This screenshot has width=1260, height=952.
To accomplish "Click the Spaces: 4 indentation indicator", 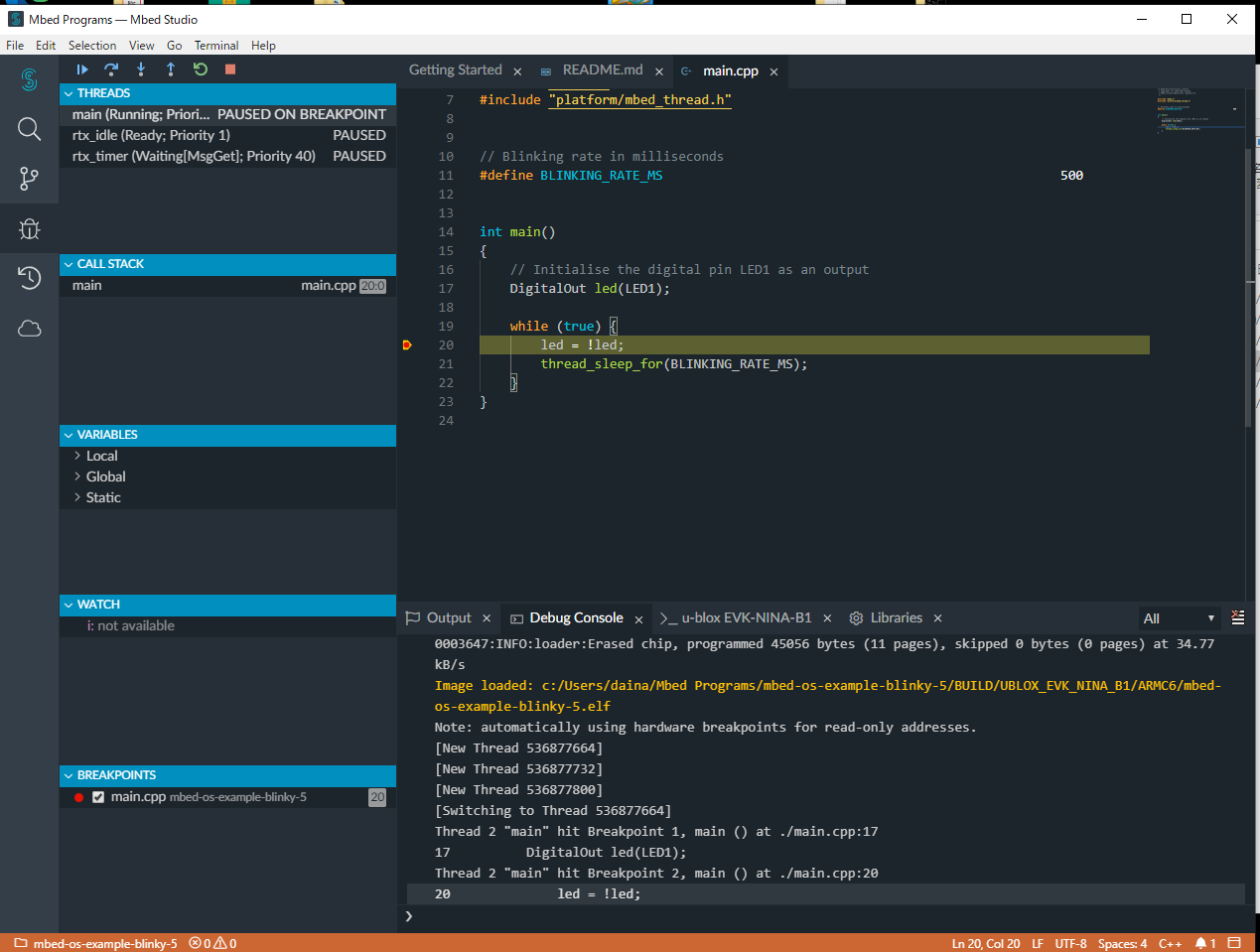I will [1122, 943].
